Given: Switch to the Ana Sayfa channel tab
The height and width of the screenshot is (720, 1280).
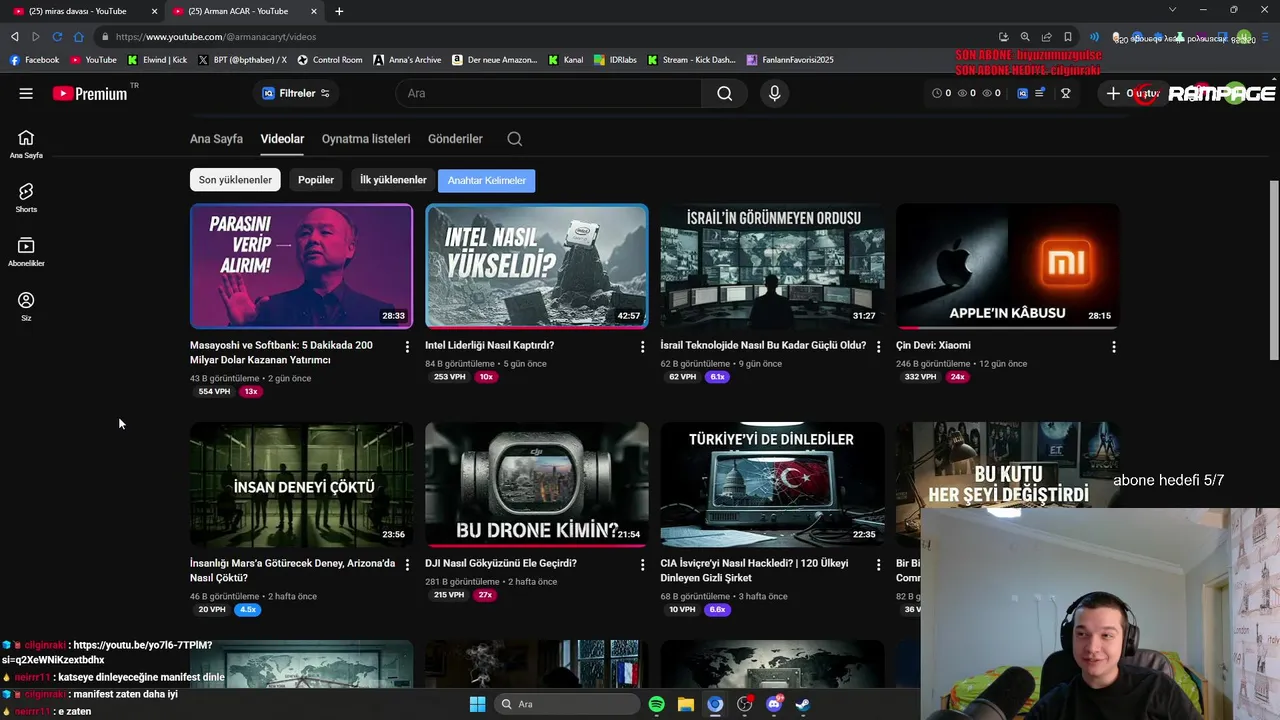Looking at the screenshot, I should coord(216,139).
